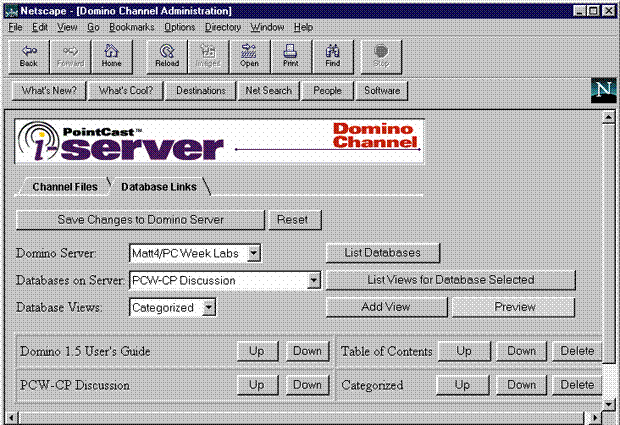The image size is (620, 425).
Task: Open the Go menu
Action: pyautogui.click(x=93, y=27)
